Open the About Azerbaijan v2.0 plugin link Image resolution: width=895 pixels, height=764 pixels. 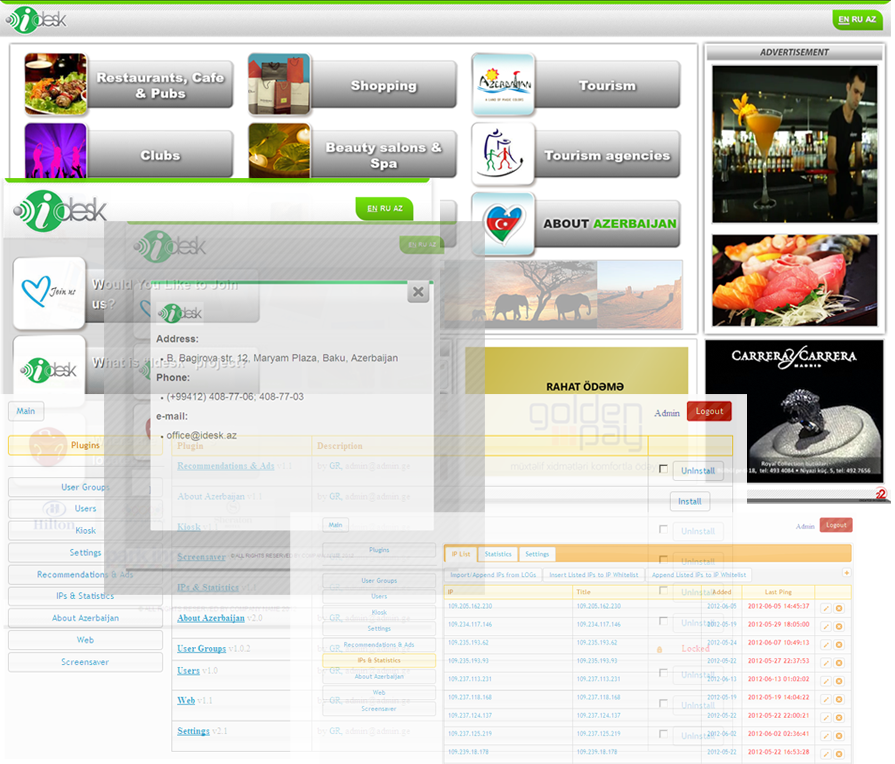(211, 618)
